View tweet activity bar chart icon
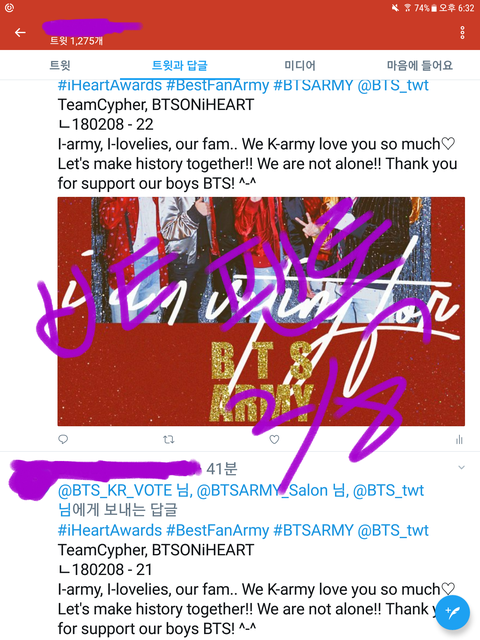This screenshot has width=480, height=640. point(460,439)
